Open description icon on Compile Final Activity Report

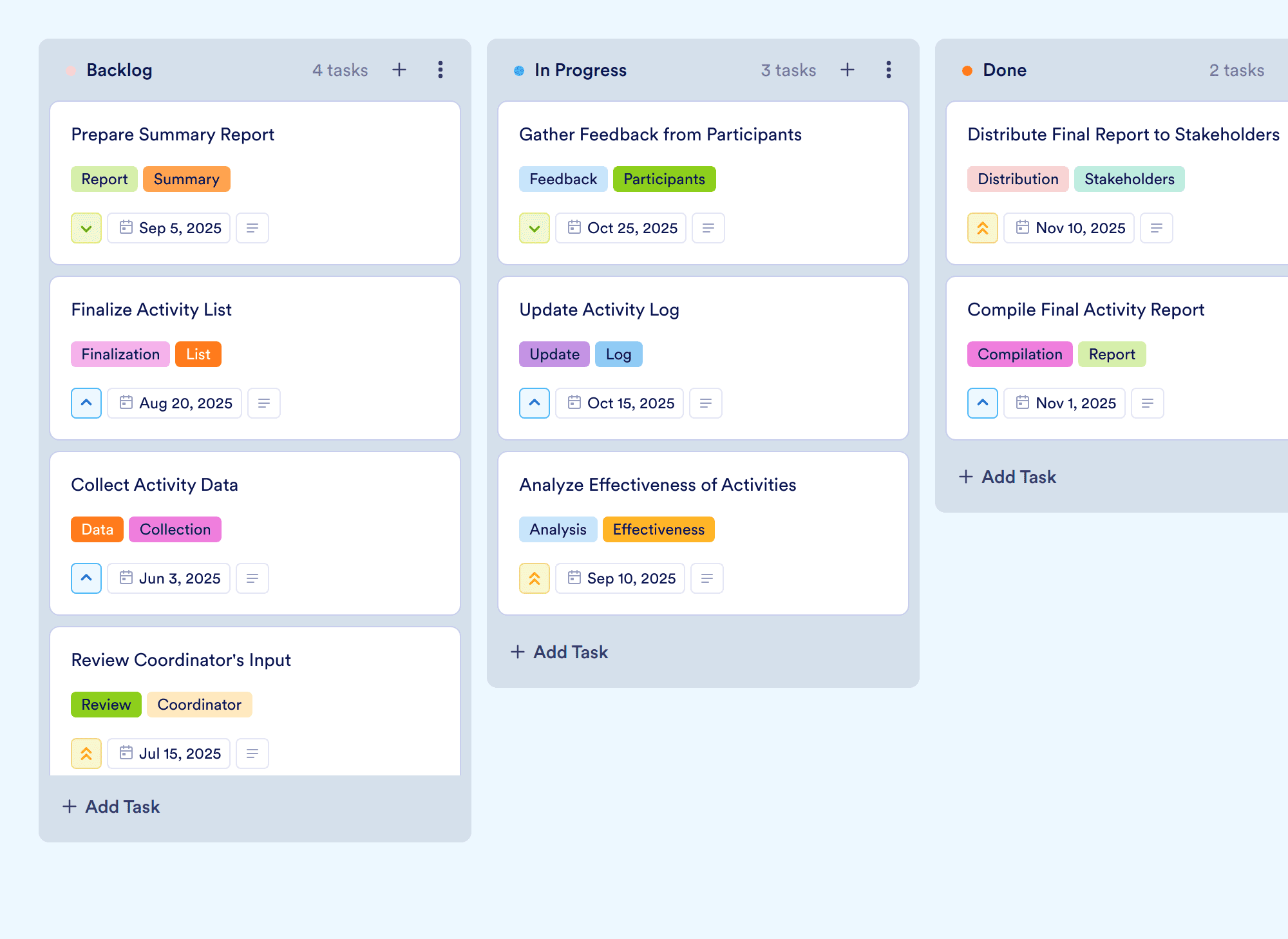click(1148, 403)
